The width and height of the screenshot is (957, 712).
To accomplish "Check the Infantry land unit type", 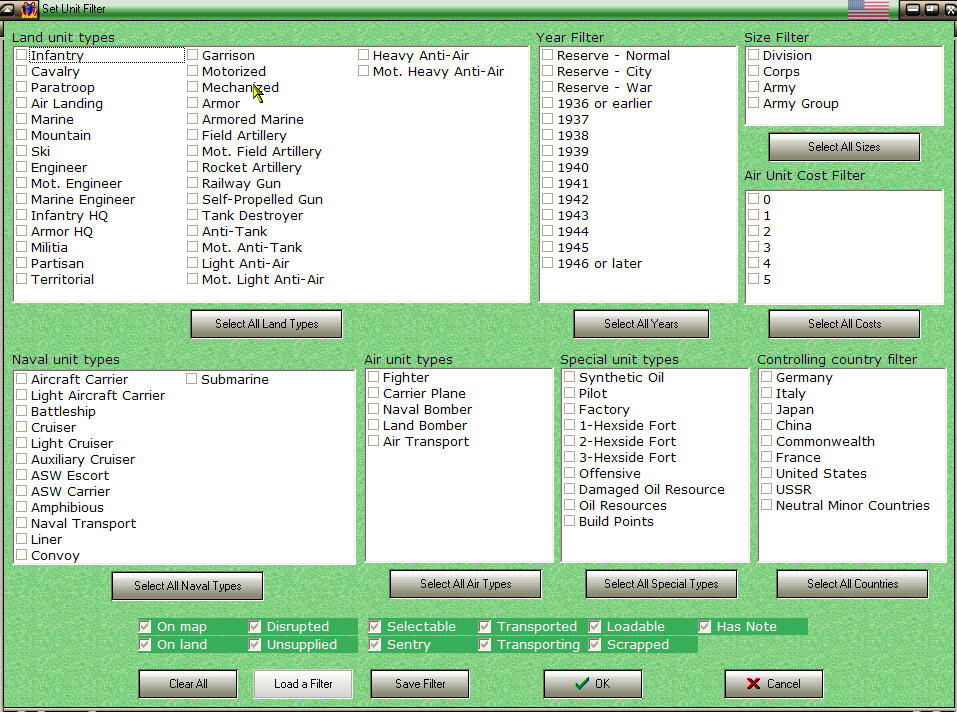I will tap(22, 55).
